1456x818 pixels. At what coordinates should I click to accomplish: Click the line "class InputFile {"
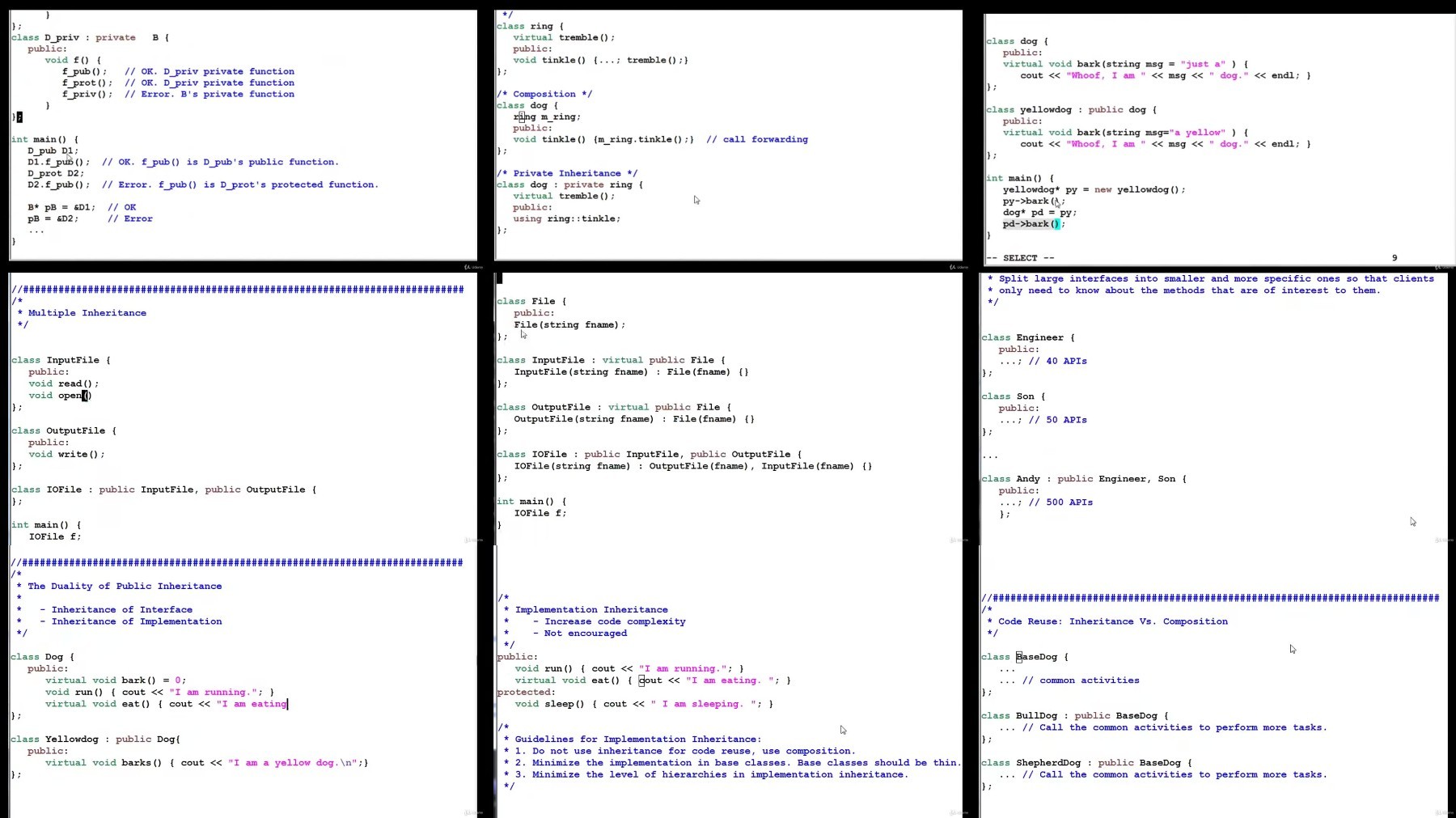click(61, 360)
